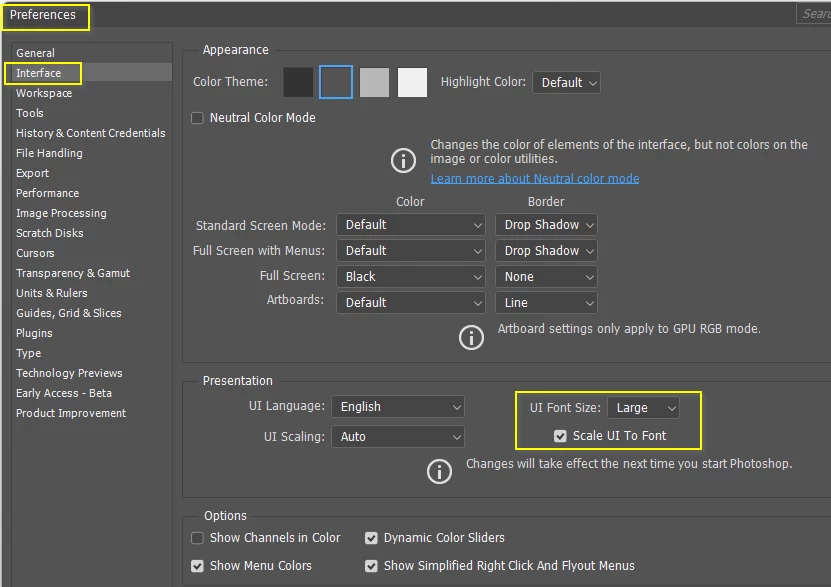Enable Show Channels in Color

coord(197,538)
